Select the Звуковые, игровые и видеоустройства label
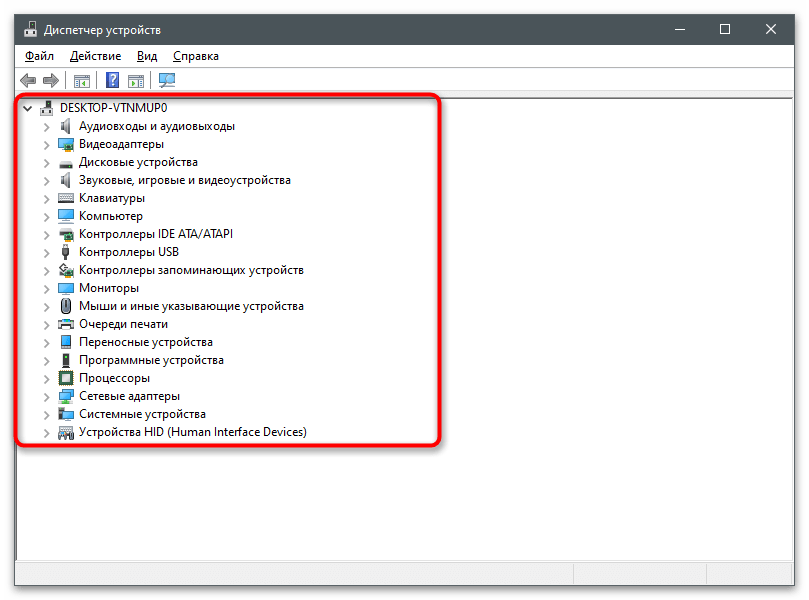 [185, 180]
